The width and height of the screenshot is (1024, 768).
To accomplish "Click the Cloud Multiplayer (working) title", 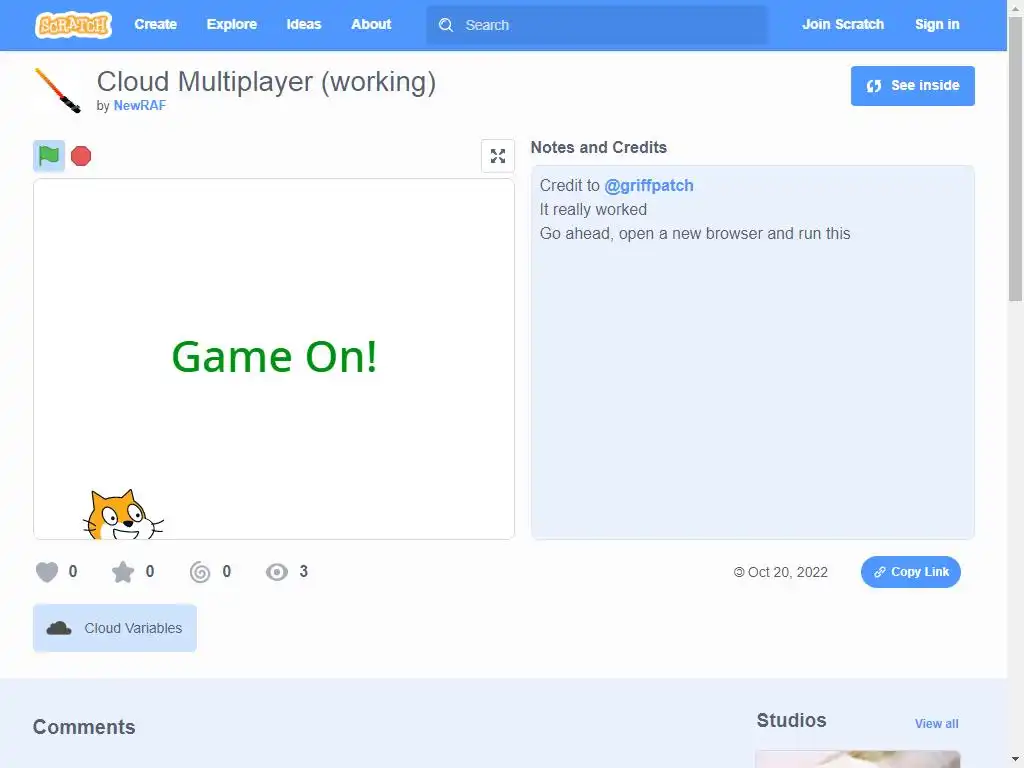I will pyautogui.click(x=266, y=82).
